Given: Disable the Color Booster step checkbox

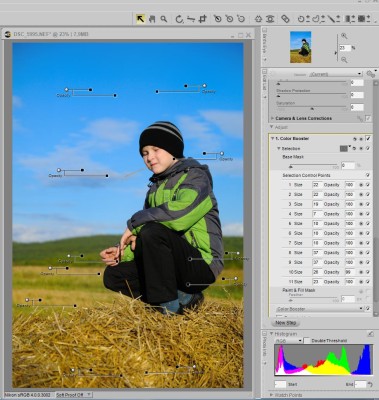Looking at the screenshot, I should [x=368, y=138].
